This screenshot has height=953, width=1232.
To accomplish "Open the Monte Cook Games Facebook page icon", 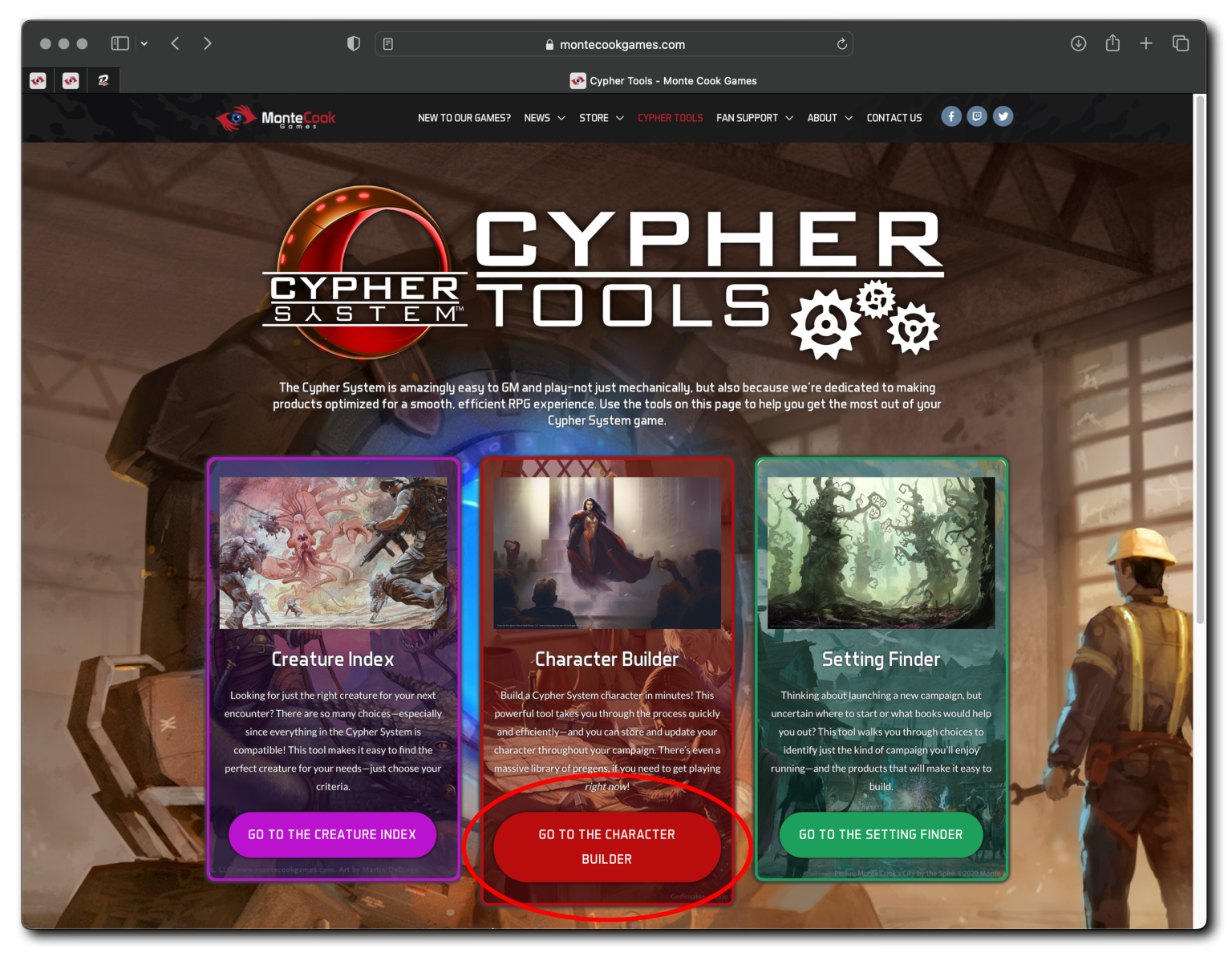I will click(951, 116).
